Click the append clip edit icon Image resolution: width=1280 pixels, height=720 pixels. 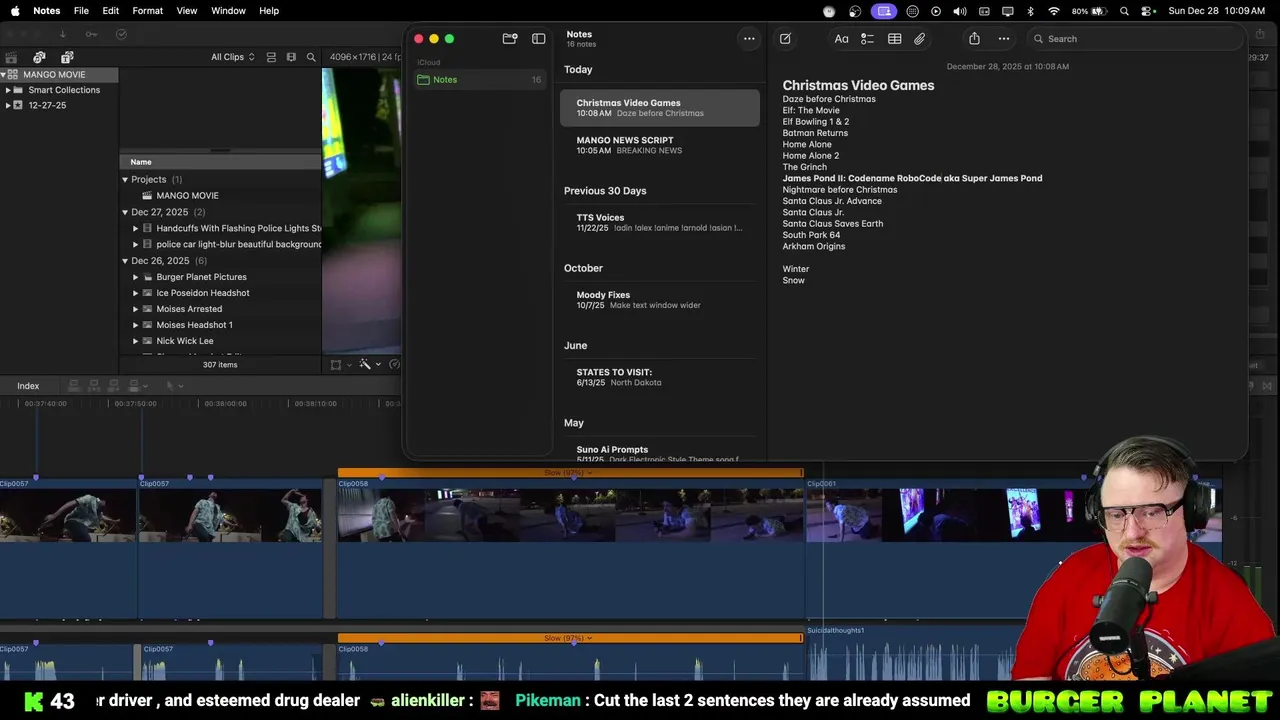[x=112, y=386]
